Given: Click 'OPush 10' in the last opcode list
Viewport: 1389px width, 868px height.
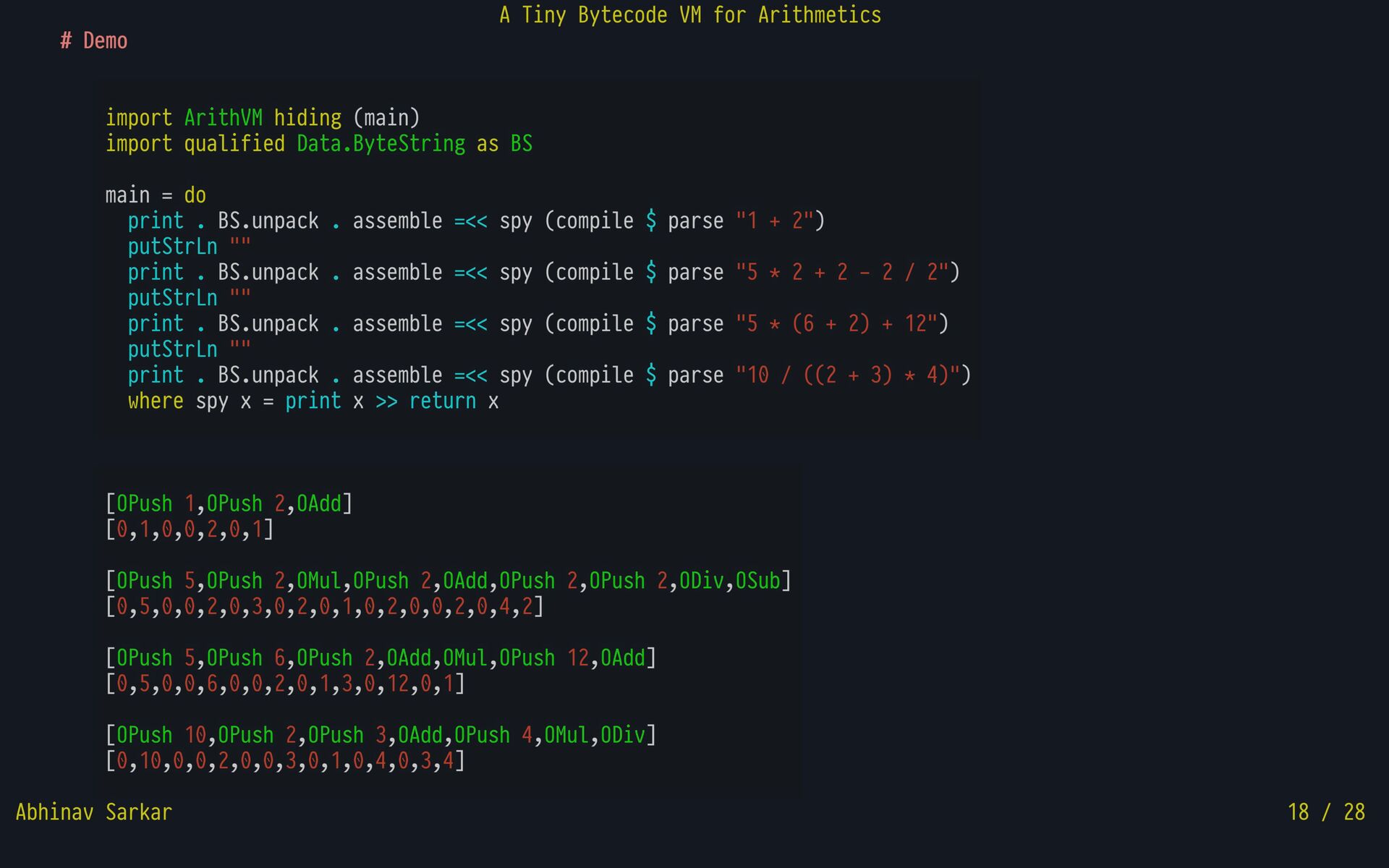Looking at the screenshot, I should [161, 736].
